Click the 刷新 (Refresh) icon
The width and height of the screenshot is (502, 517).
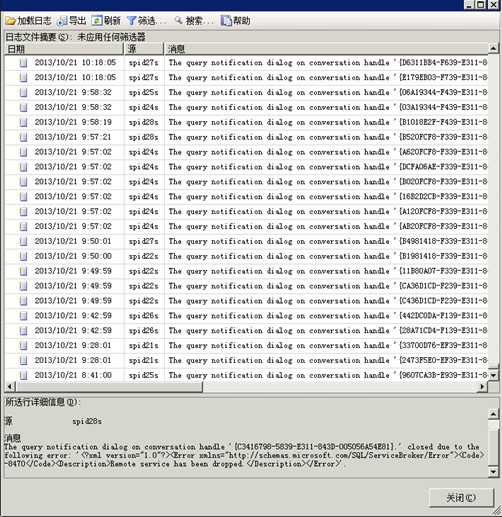pos(97,21)
